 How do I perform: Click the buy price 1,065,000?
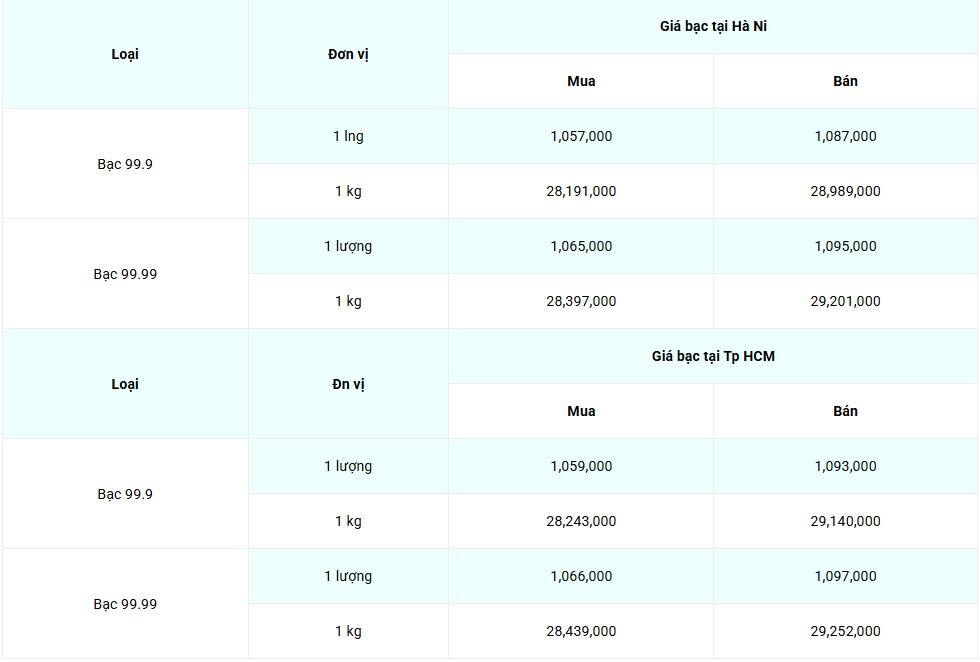[x=581, y=246]
